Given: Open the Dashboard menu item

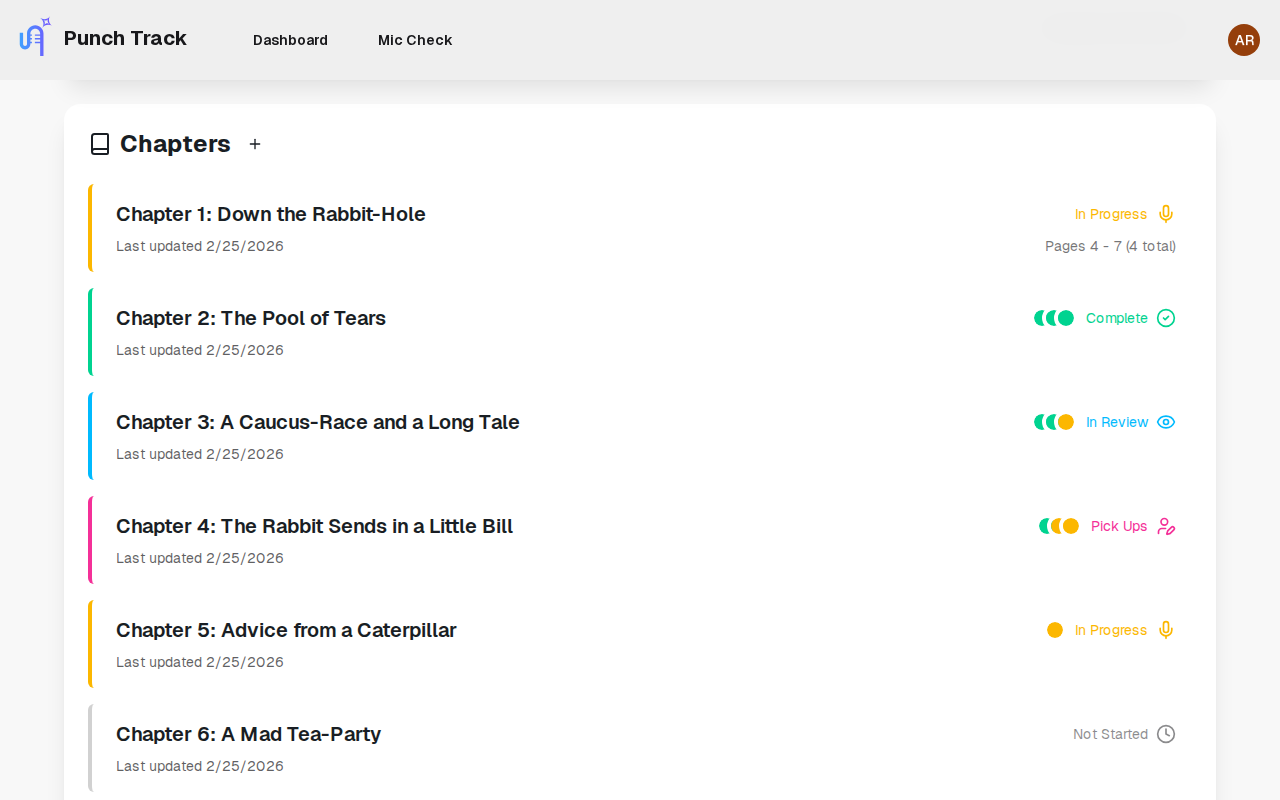Looking at the screenshot, I should (290, 40).
